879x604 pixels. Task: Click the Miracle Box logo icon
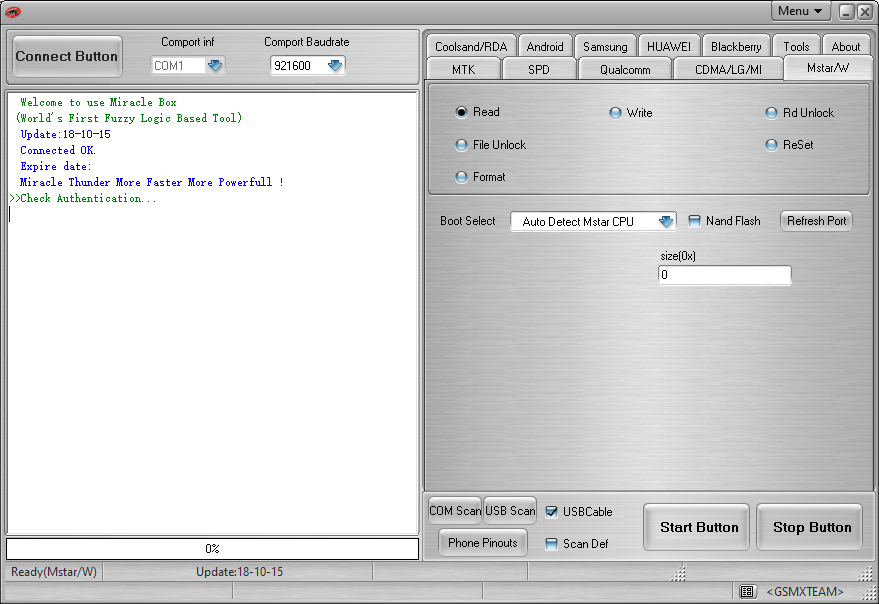coord(13,11)
